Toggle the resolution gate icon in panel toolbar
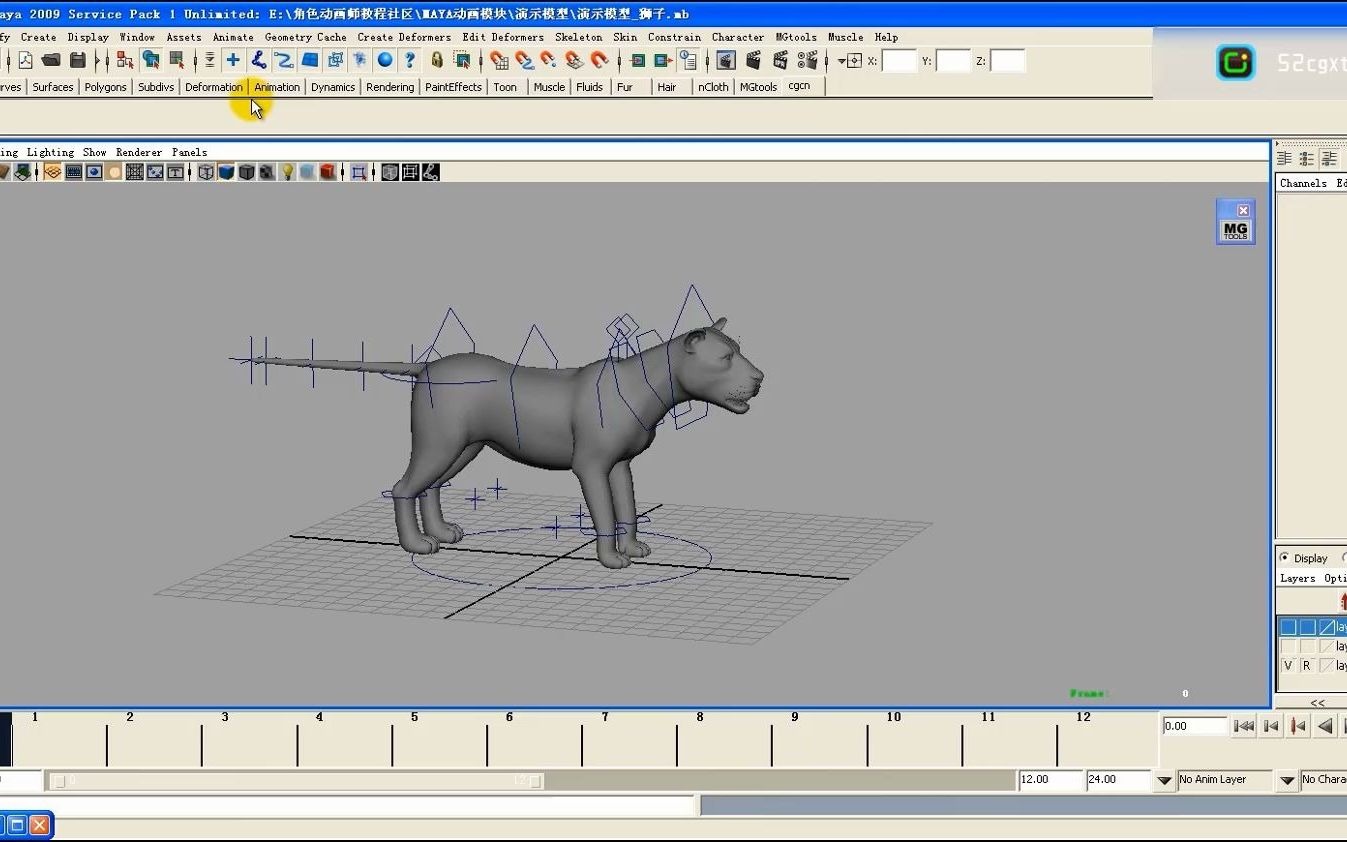The image size is (1347, 842). pos(94,172)
